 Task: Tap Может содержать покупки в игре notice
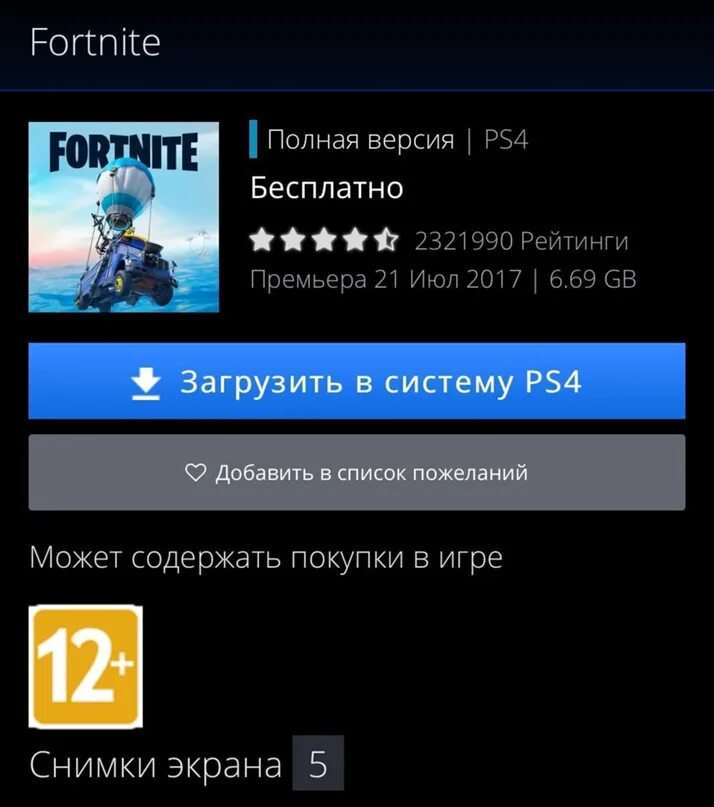pos(266,557)
